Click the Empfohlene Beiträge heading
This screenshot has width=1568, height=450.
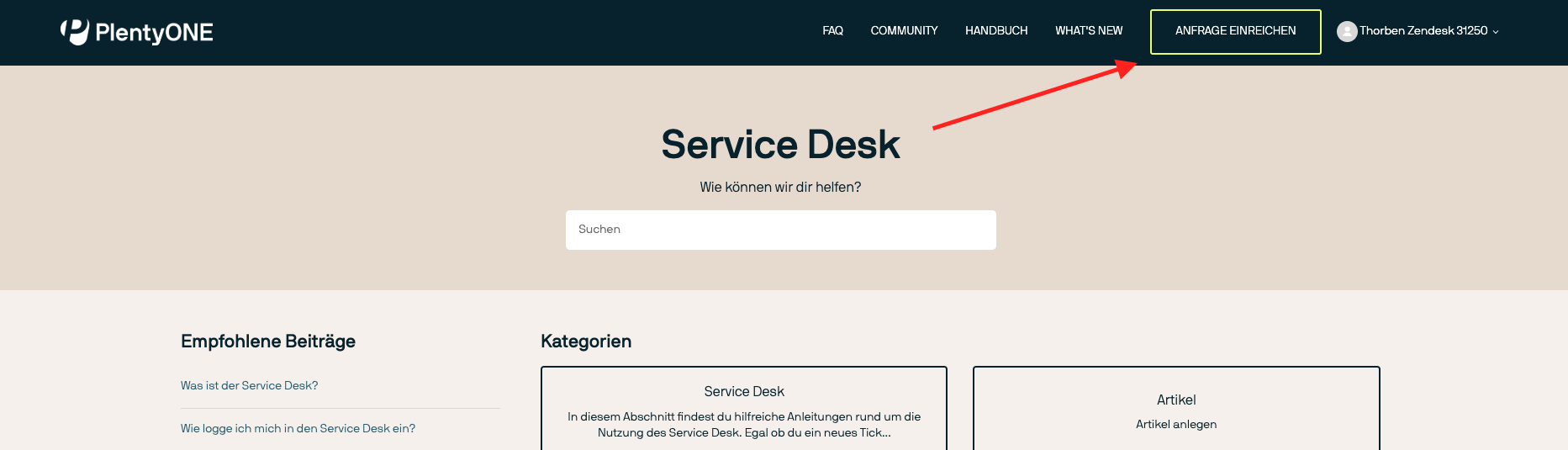tap(268, 341)
